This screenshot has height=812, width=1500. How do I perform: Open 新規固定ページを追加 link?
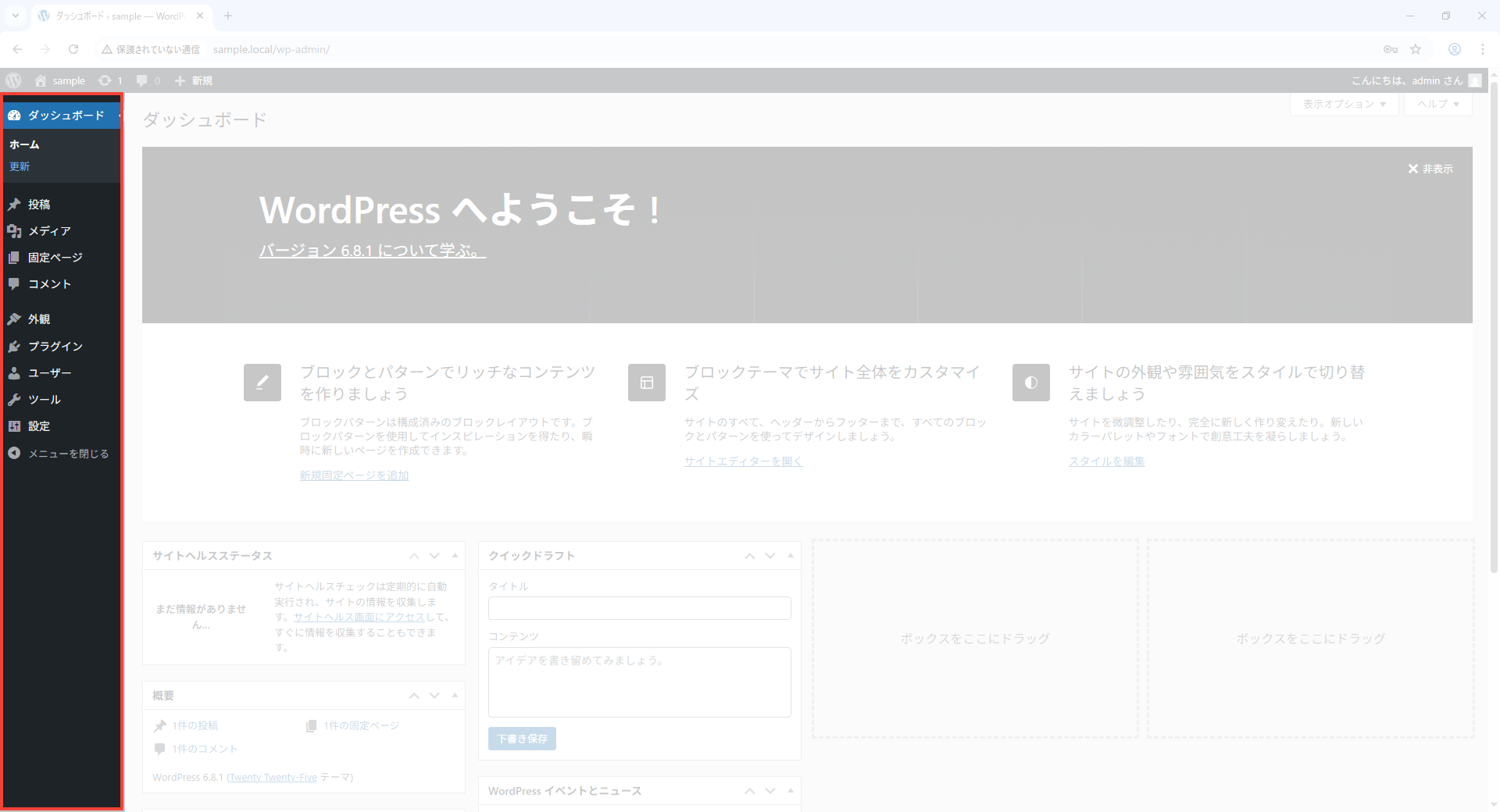pyautogui.click(x=355, y=475)
